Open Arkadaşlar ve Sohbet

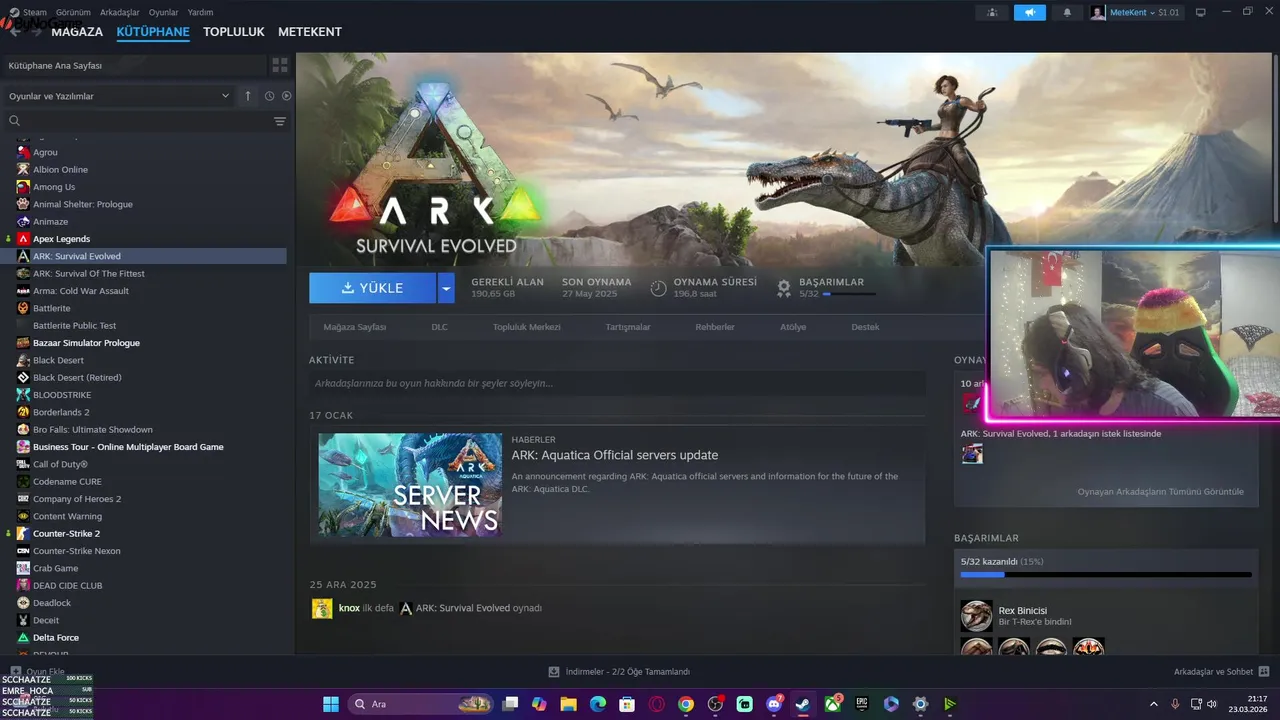pyautogui.click(x=1222, y=672)
